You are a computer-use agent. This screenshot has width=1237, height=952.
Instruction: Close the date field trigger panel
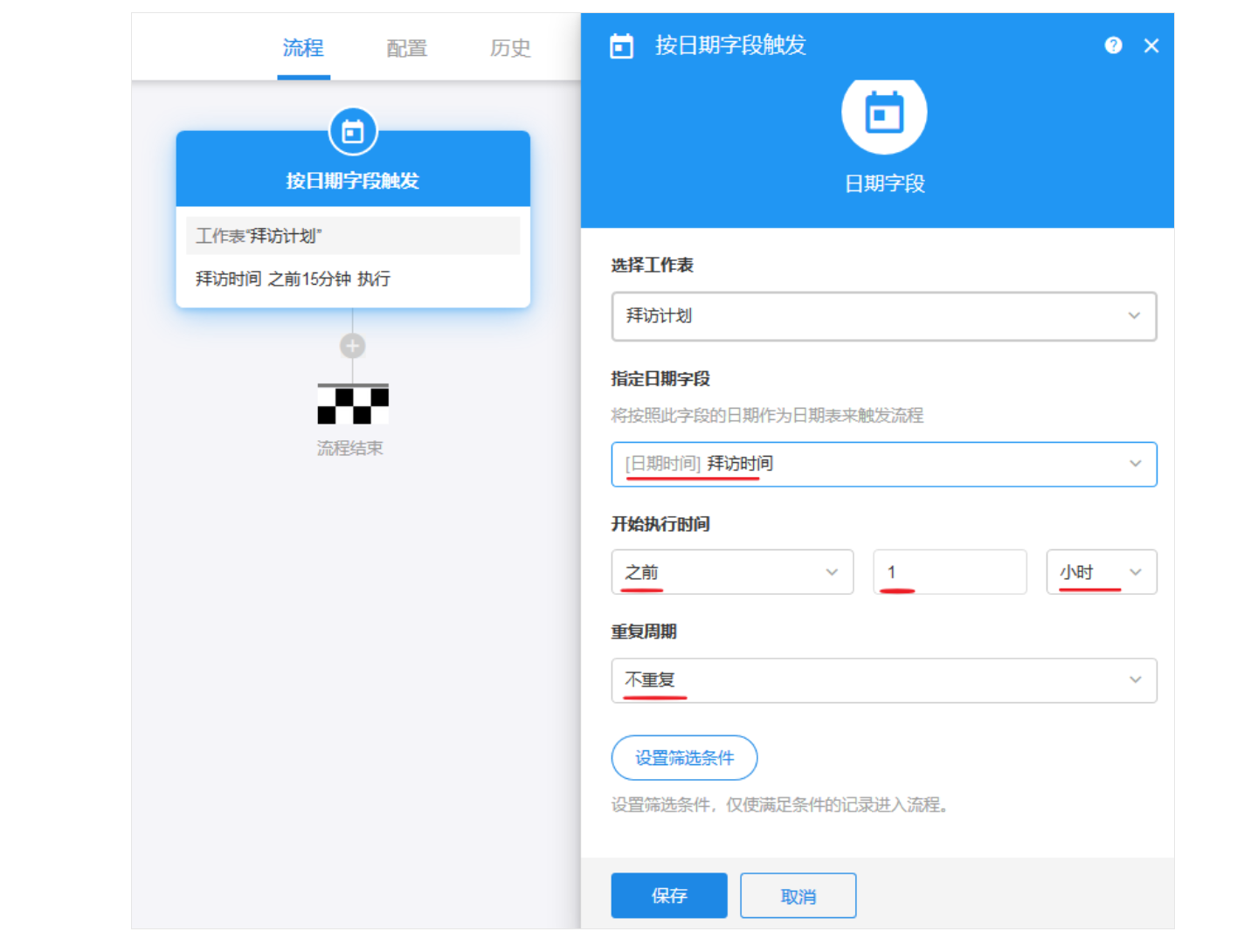pos(1151,45)
